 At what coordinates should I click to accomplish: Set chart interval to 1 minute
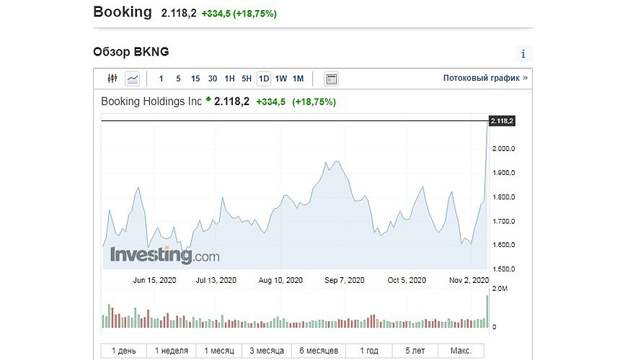click(161, 79)
